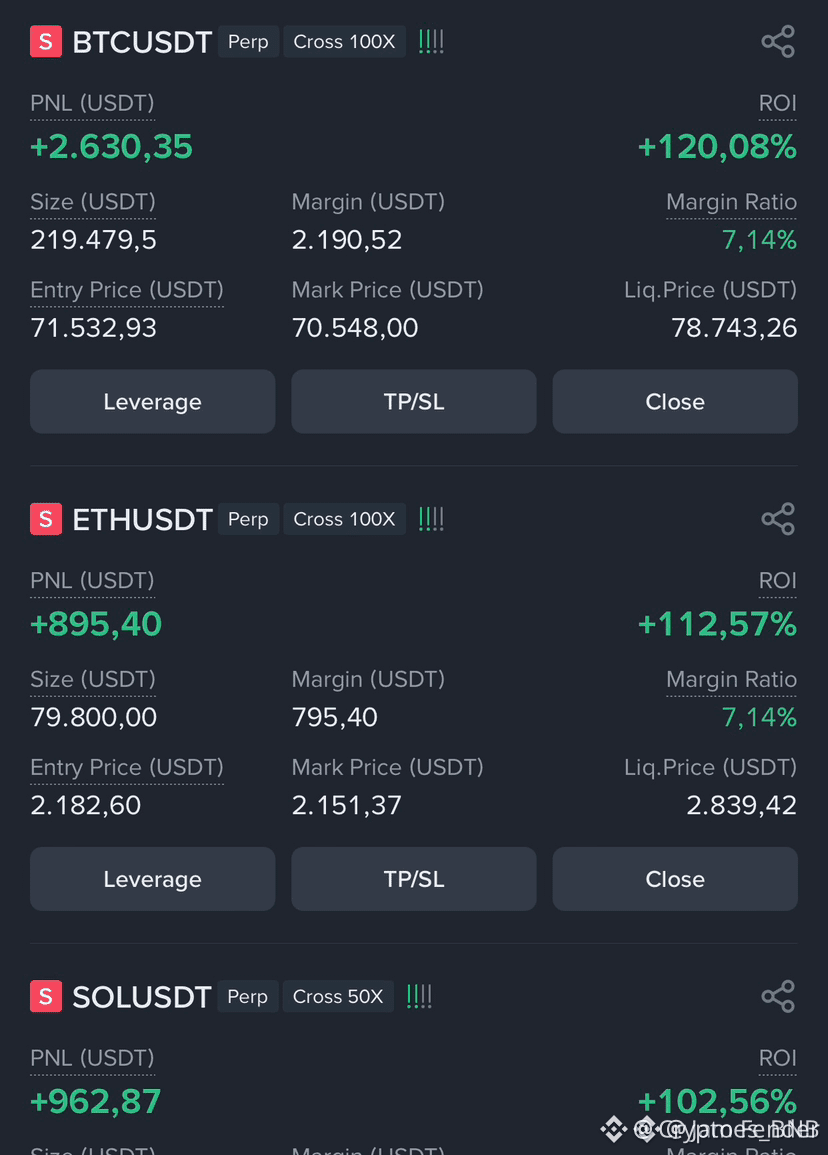Tap the Cross 100X tag on BTCUSDT
The width and height of the screenshot is (828, 1155).
[344, 42]
